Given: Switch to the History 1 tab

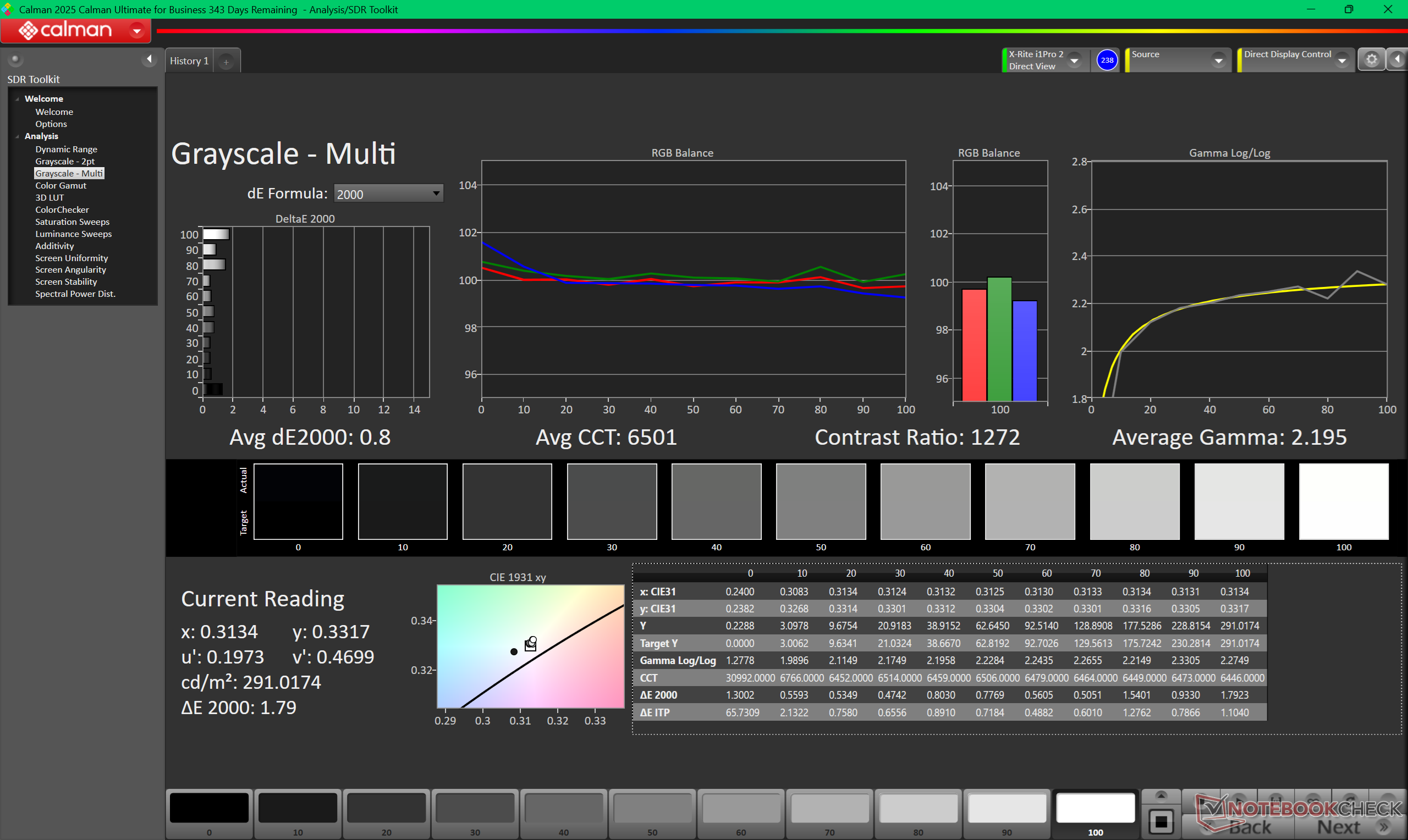Looking at the screenshot, I should click(x=189, y=61).
